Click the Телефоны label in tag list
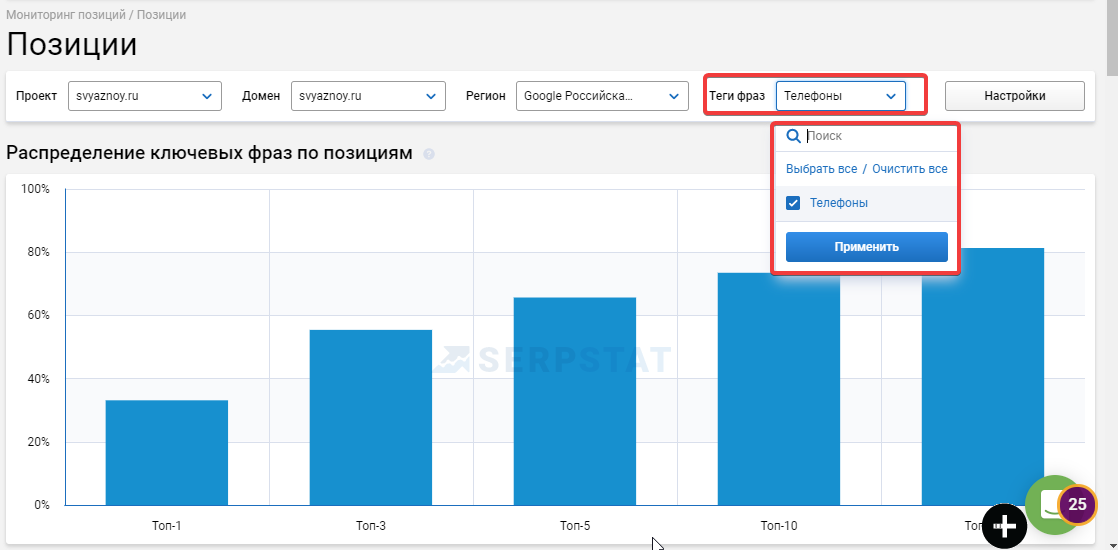 pyautogui.click(x=838, y=203)
